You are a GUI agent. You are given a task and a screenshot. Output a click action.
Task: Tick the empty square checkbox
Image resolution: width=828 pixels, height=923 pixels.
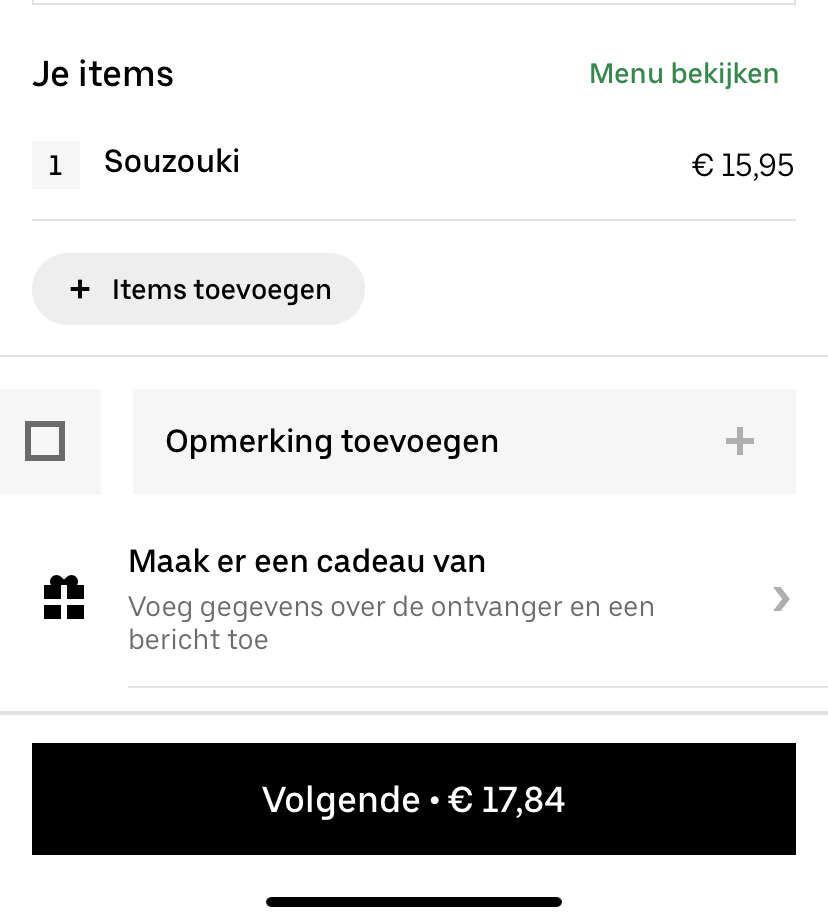[45, 441]
